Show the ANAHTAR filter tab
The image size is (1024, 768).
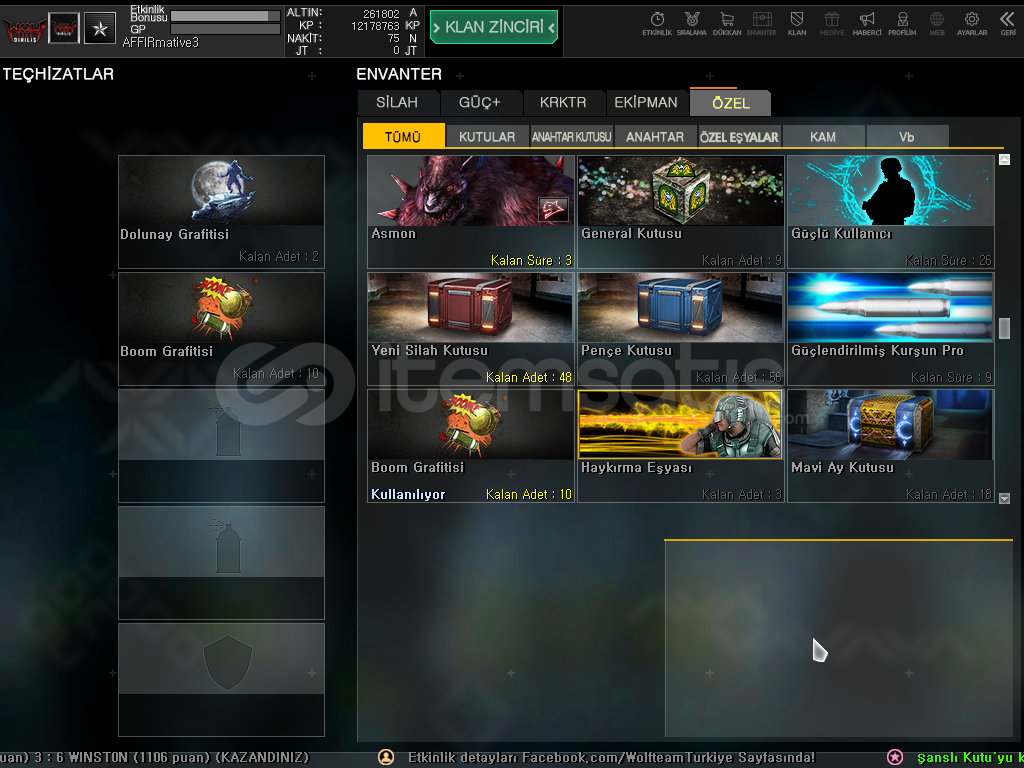coord(655,136)
